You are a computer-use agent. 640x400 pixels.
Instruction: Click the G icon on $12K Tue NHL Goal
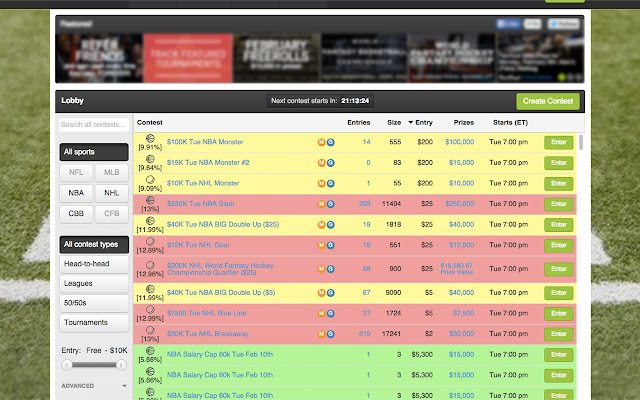pyautogui.click(x=331, y=245)
